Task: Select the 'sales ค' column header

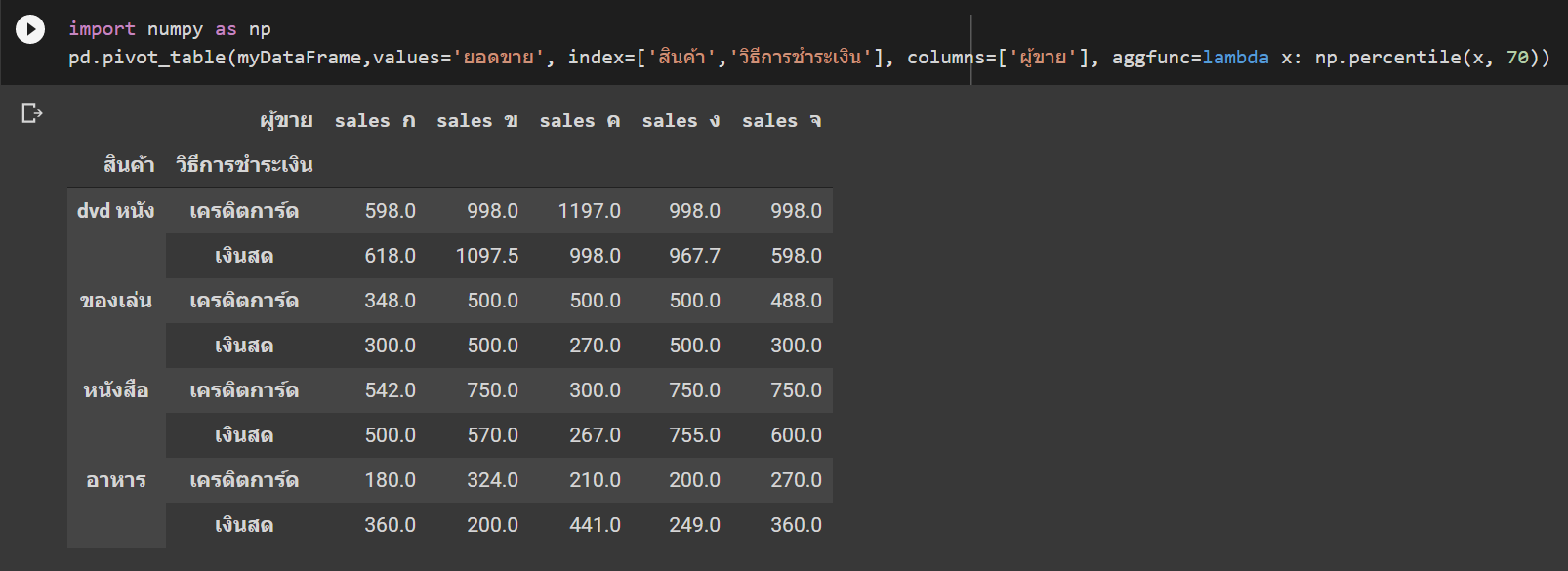Action: coord(580,121)
